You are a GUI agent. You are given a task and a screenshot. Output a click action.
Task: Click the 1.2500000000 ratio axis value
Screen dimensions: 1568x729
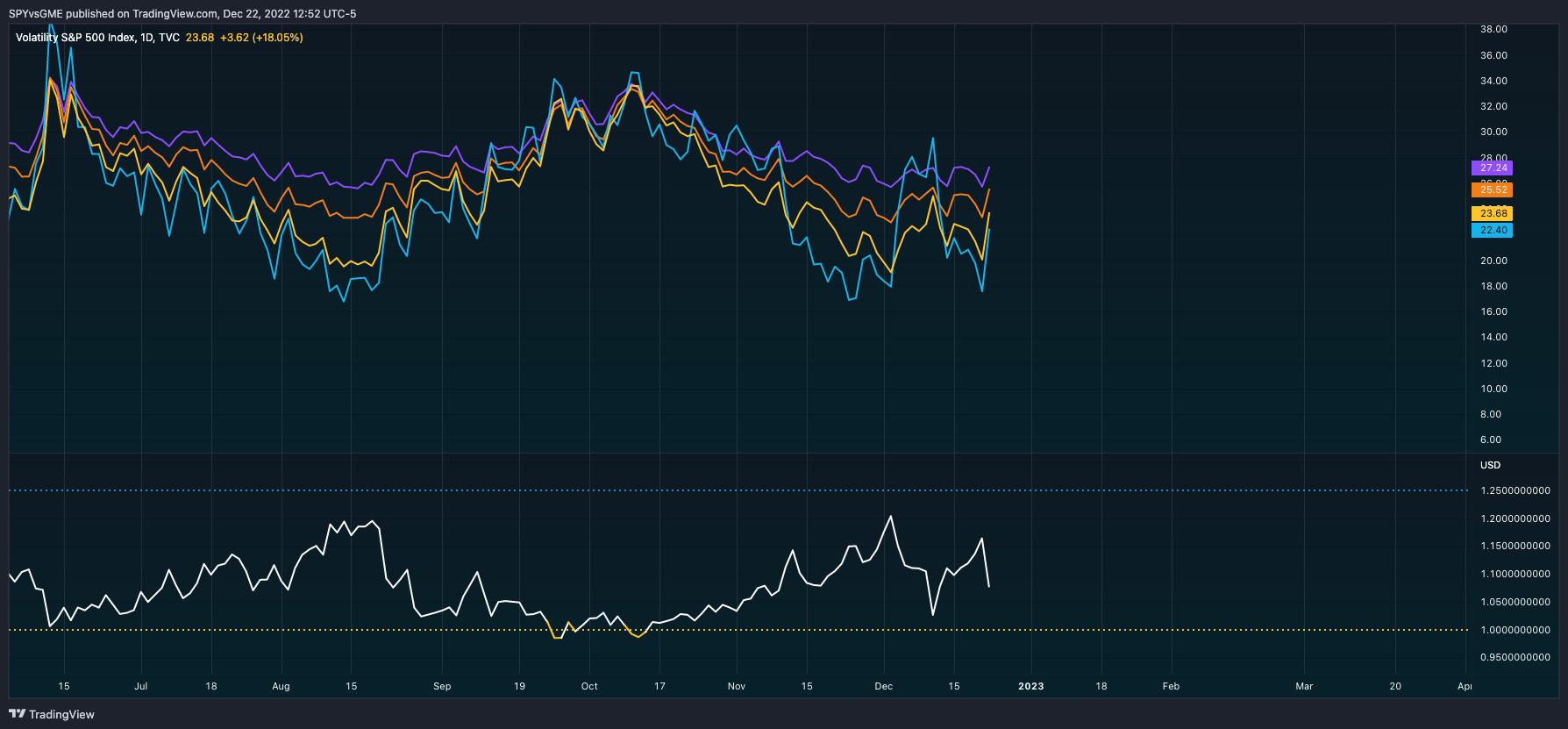pos(1515,490)
